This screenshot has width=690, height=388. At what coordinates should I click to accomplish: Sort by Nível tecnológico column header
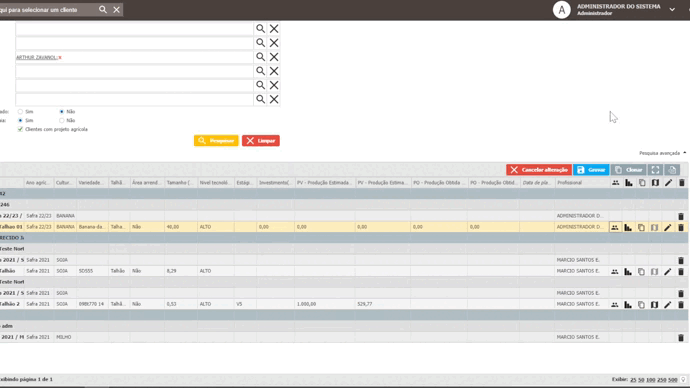pos(215,183)
